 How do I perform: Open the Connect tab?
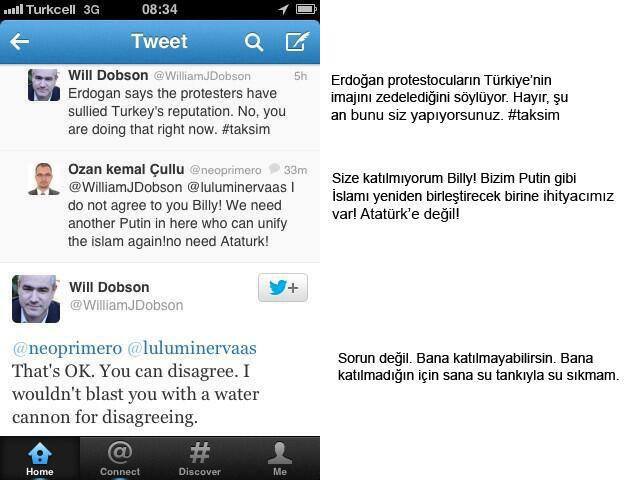click(120, 459)
